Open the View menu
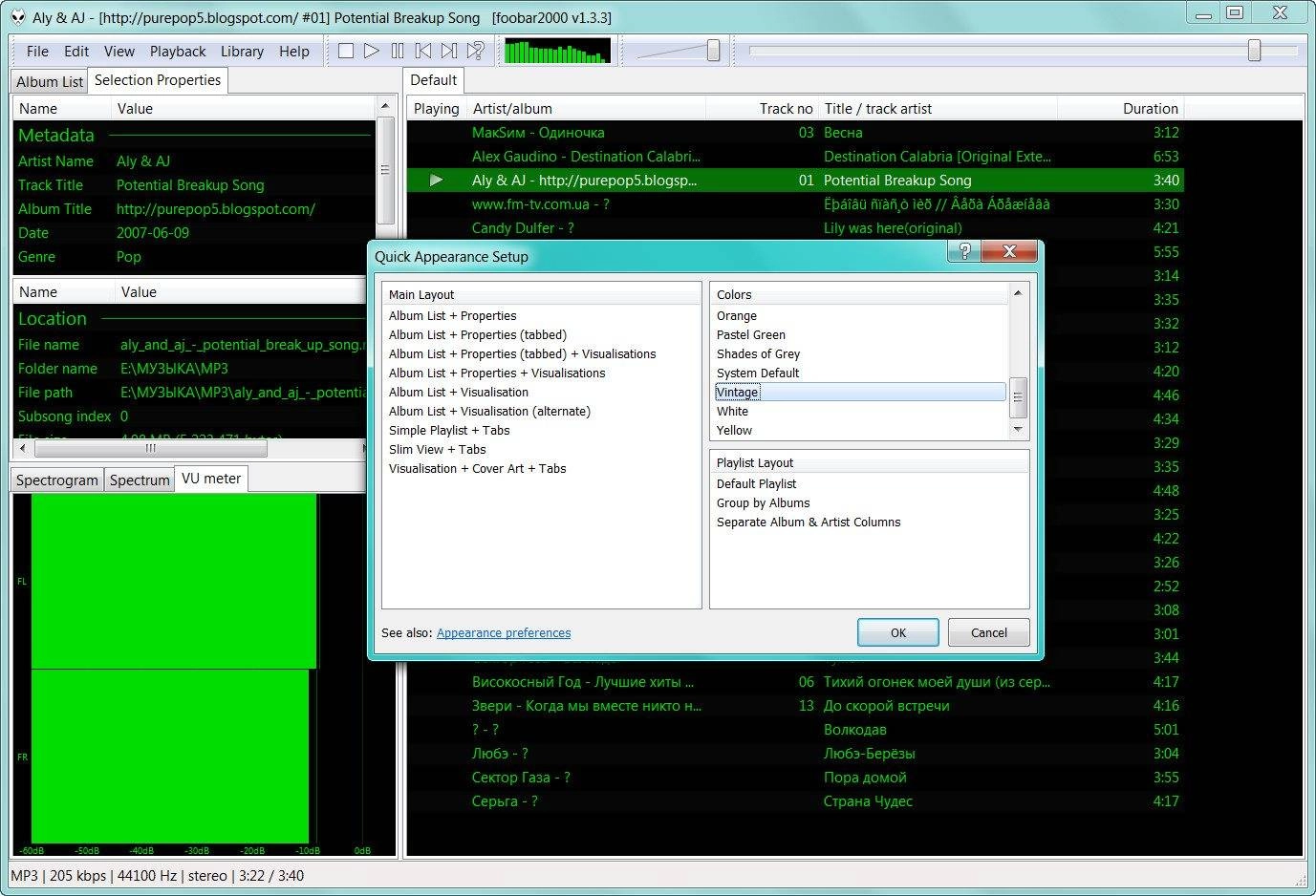Screen dimensions: 1316x896 pos(119,52)
